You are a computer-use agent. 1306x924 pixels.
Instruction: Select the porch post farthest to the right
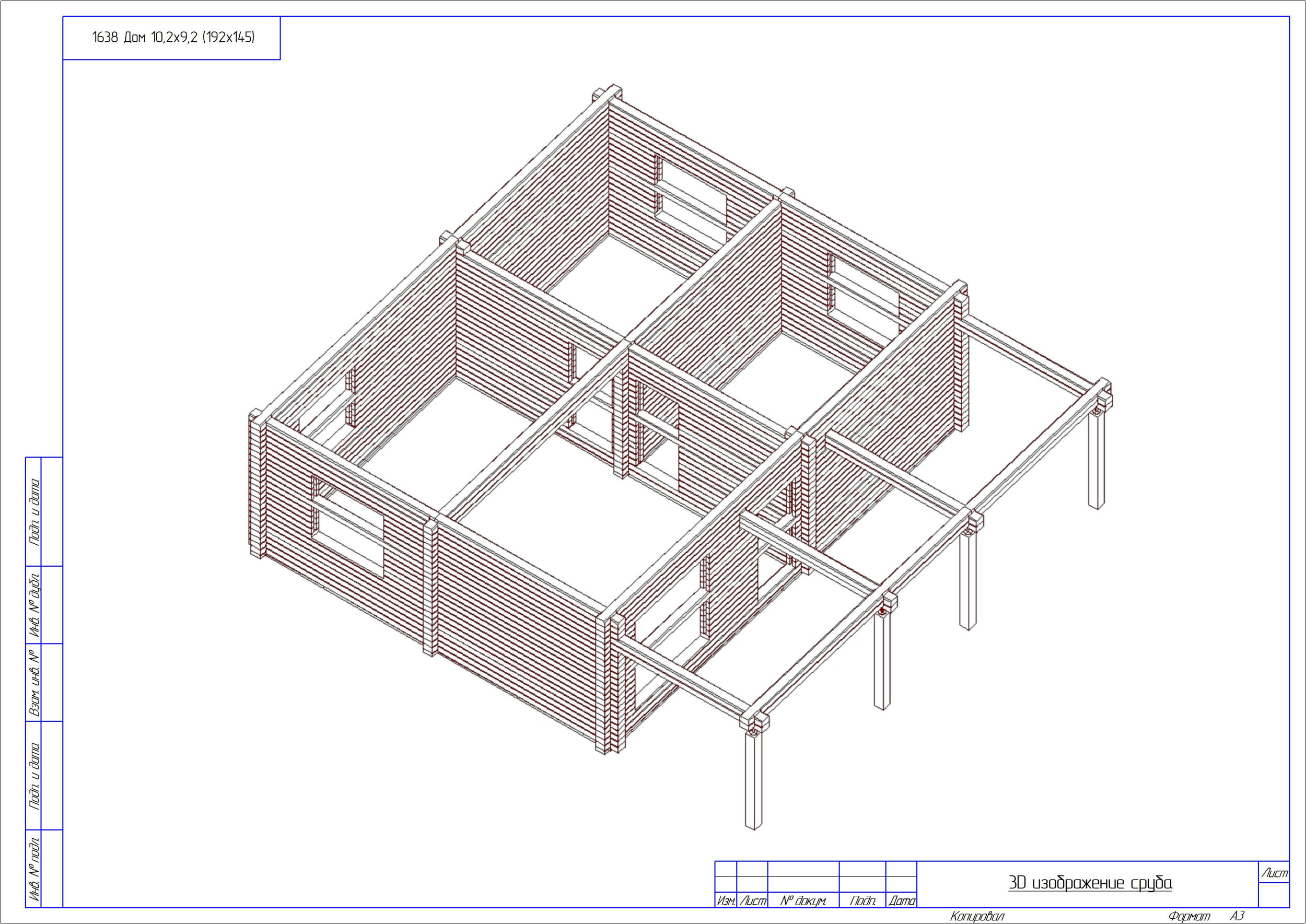(x=1096, y=460)
